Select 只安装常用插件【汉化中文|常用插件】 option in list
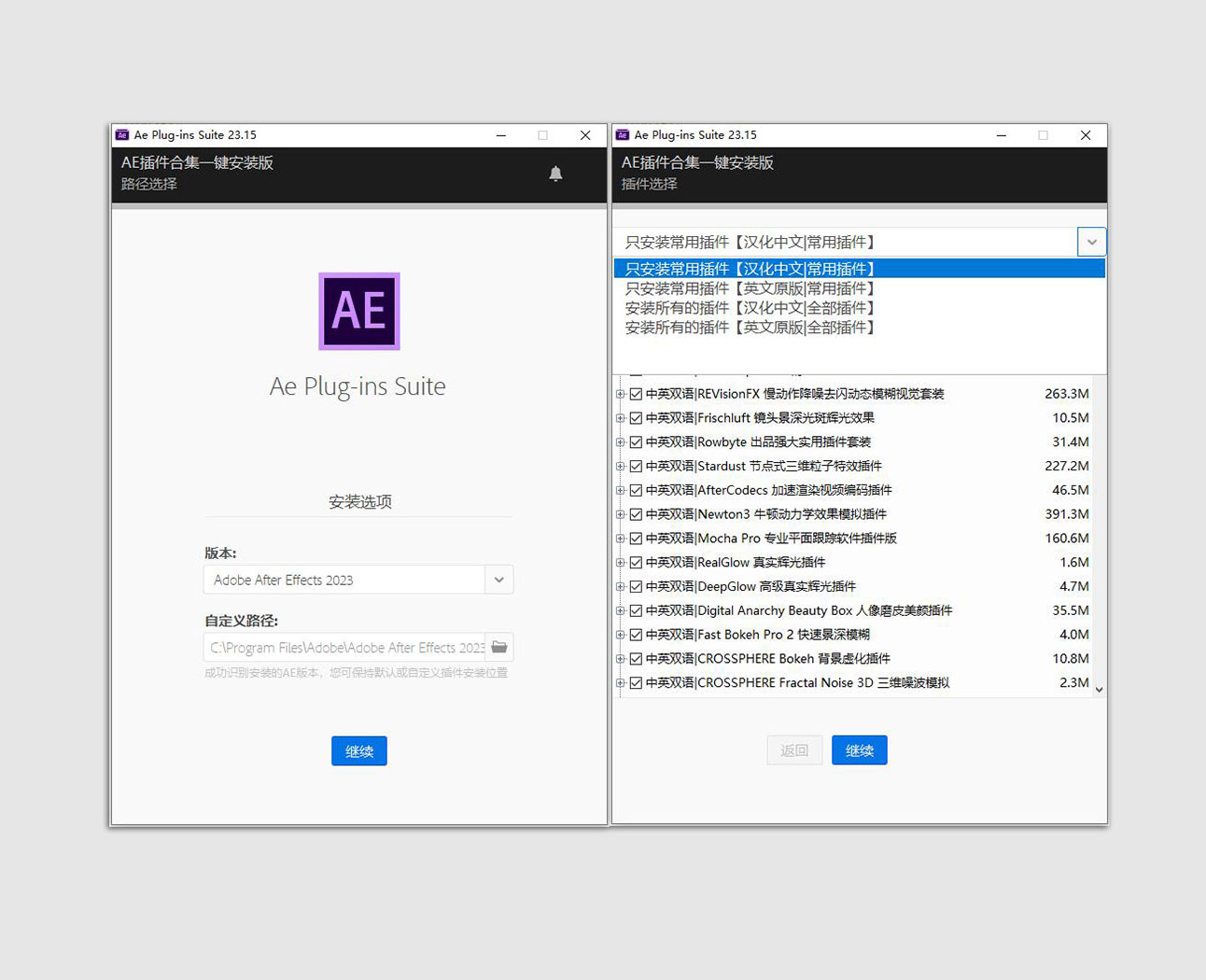Viewport: 1206px width, 980px height. click(x=859, y=269)
